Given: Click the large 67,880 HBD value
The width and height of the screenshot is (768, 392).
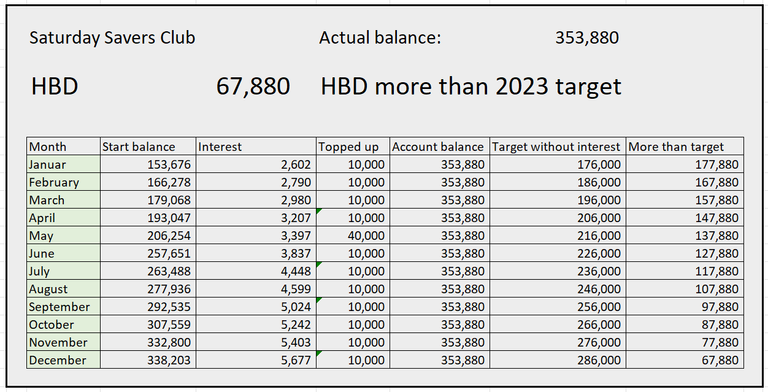Looking at the screenshot, I should pos(253,86).
